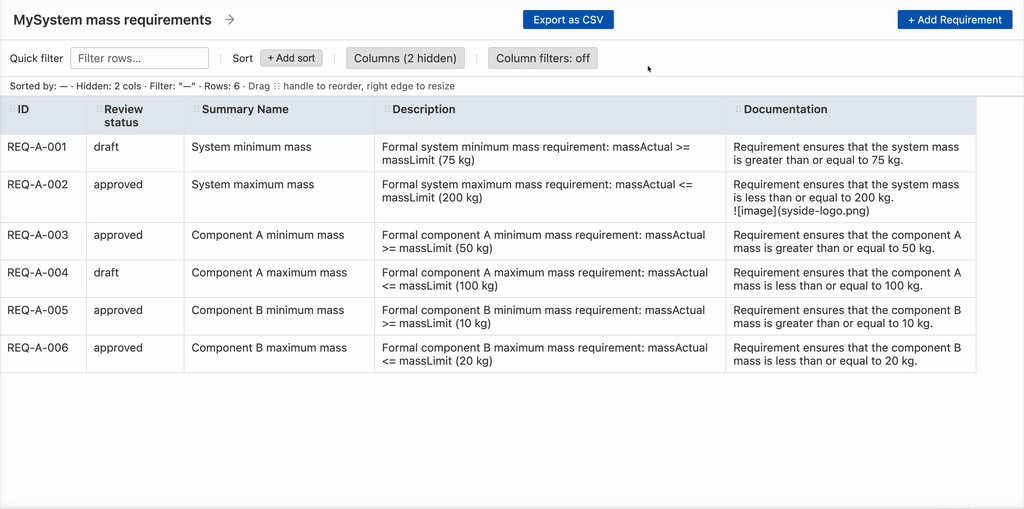The image size is (1024, 509).
Task: Click System maximum mass cell
Action: point(280,197)
